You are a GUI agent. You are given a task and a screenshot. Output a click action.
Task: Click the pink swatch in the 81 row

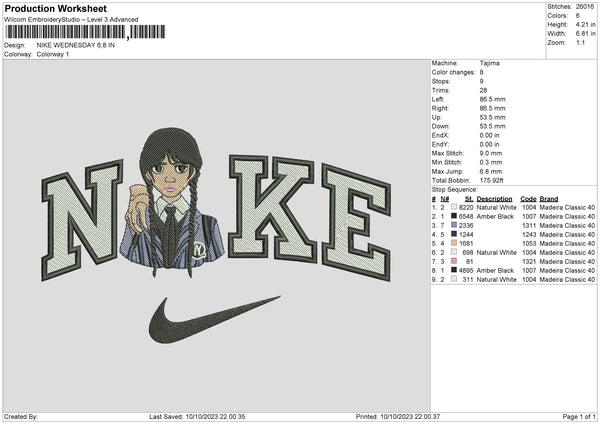click(x=454, y=261)
